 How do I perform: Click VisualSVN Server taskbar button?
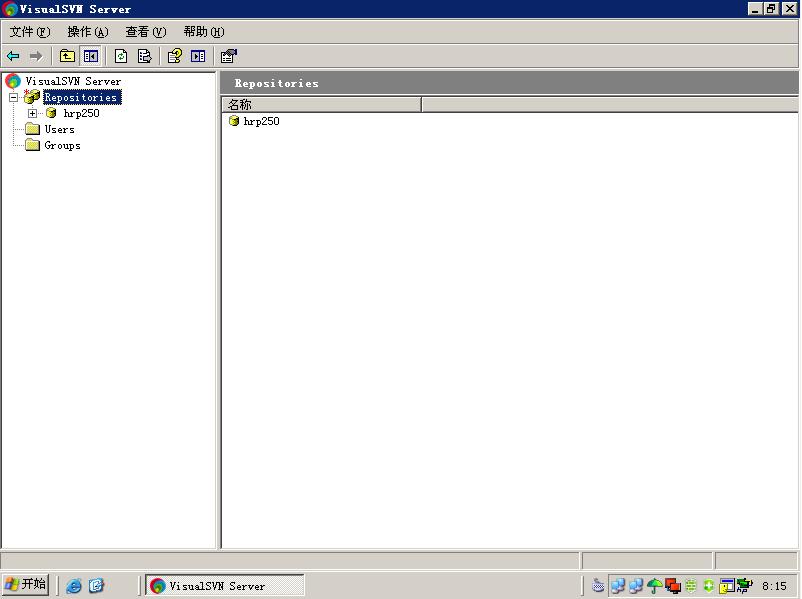click(225, 585)
